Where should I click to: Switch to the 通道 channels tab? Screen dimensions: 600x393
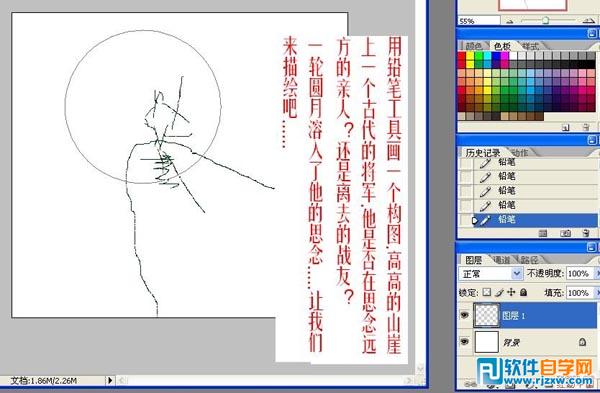502,260
